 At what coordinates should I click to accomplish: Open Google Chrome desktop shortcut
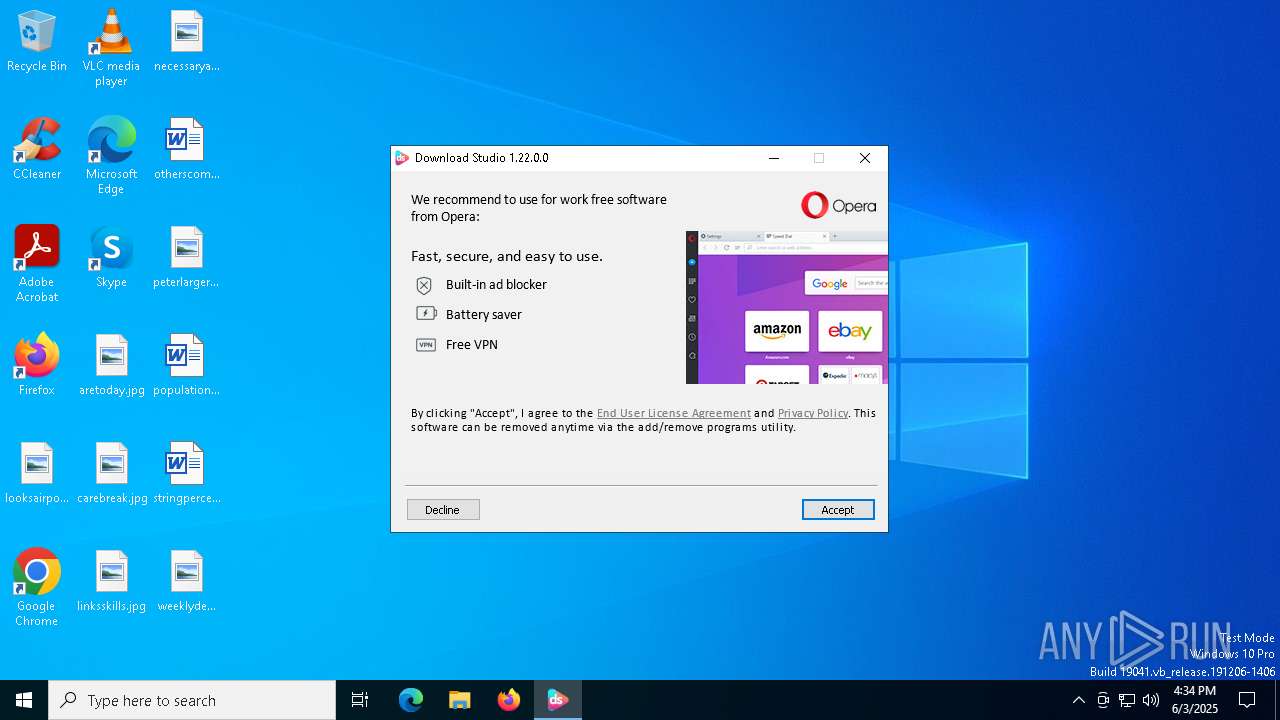(x=37, y=588)
